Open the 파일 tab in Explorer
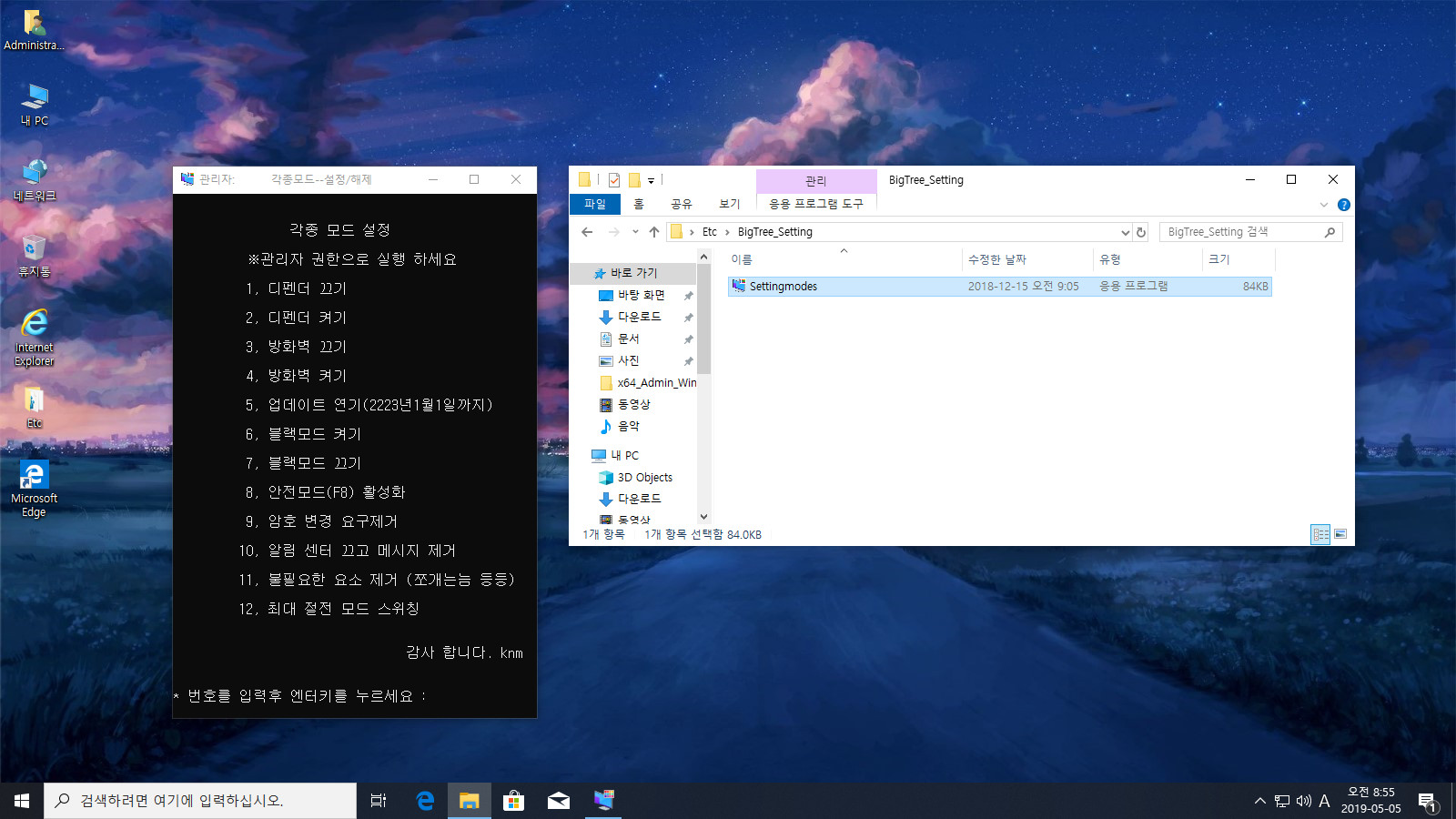Viewport: 1456px width, 819px height. click(594, 204)
